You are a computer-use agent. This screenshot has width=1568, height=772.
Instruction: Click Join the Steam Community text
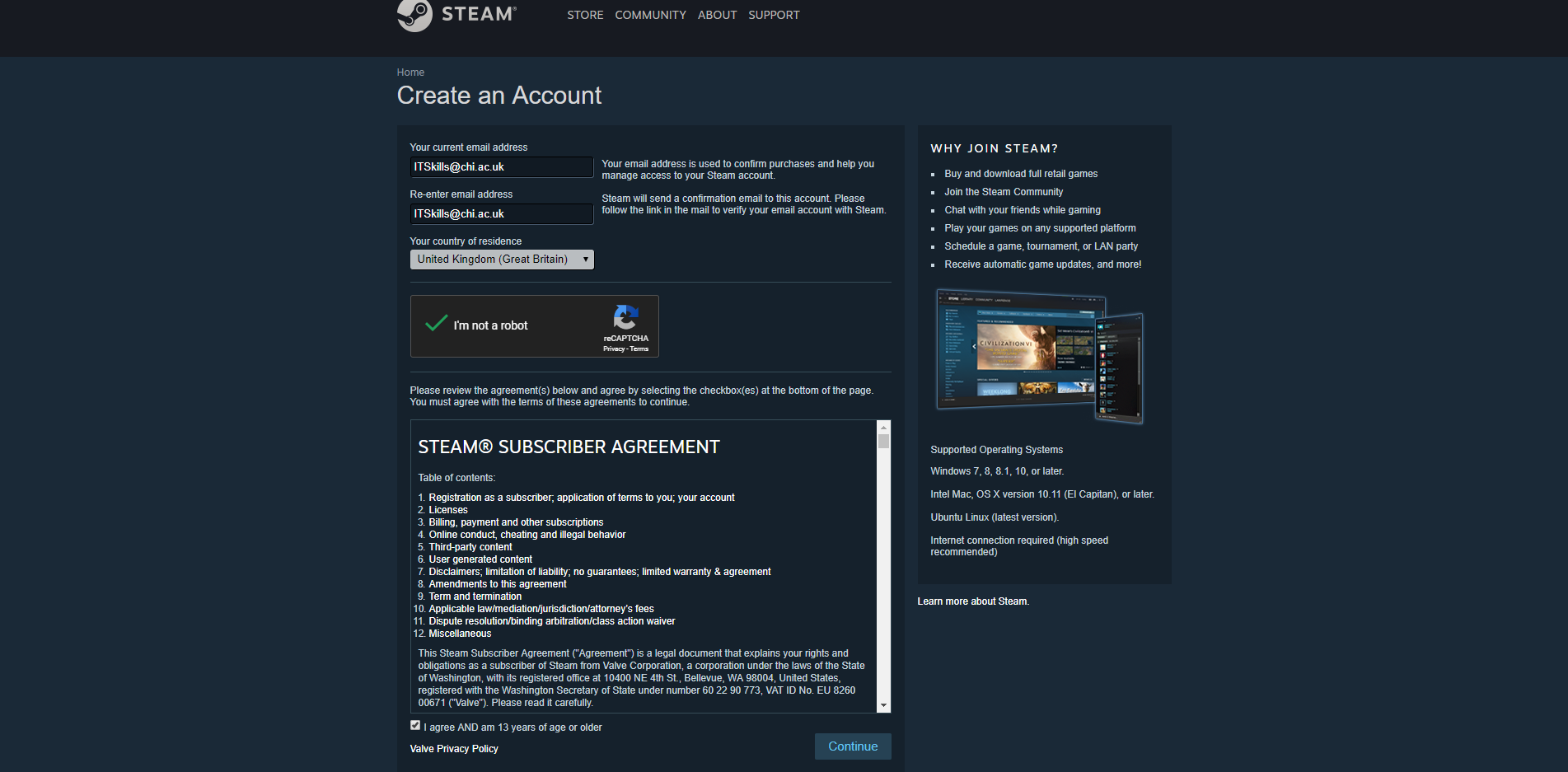tap(1004, 192)
